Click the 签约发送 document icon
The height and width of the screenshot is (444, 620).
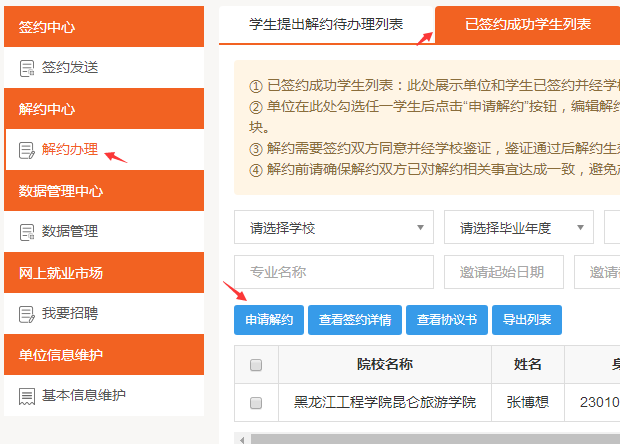tap(27, 68)
